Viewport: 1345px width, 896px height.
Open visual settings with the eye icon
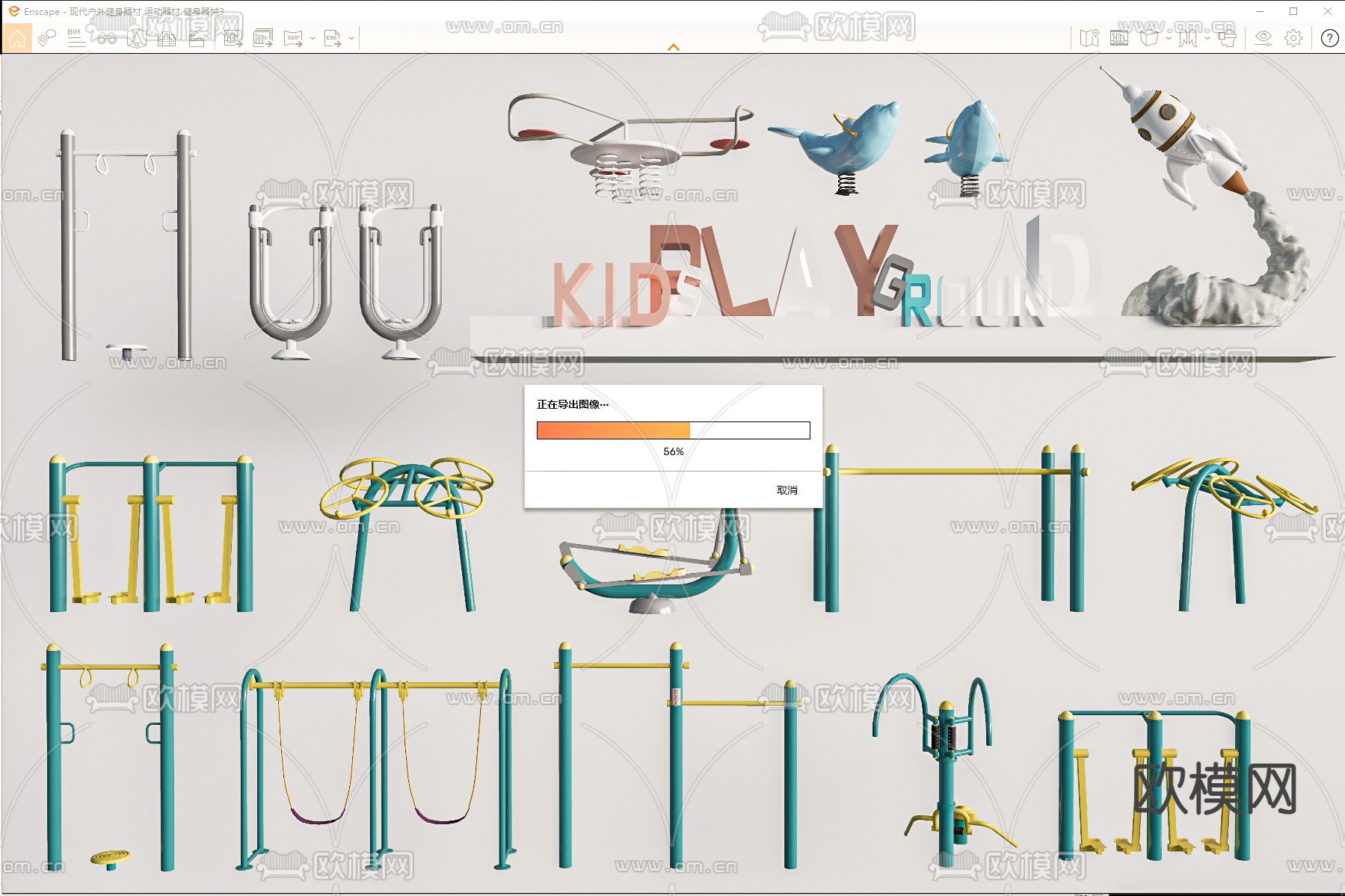pyautogui.click(x=1264, y=38)
